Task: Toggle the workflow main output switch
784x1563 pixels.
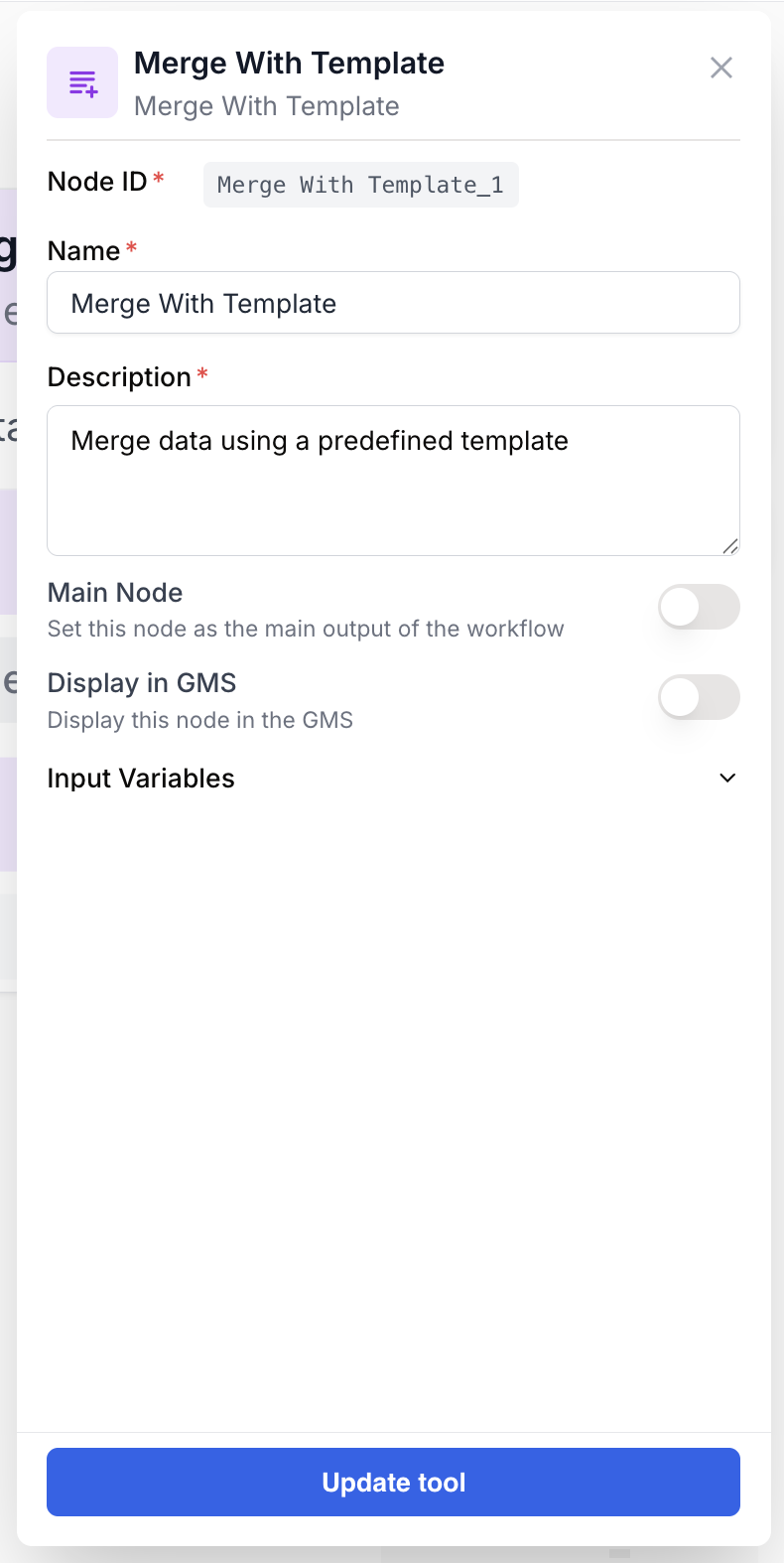Action: (699, 607)
